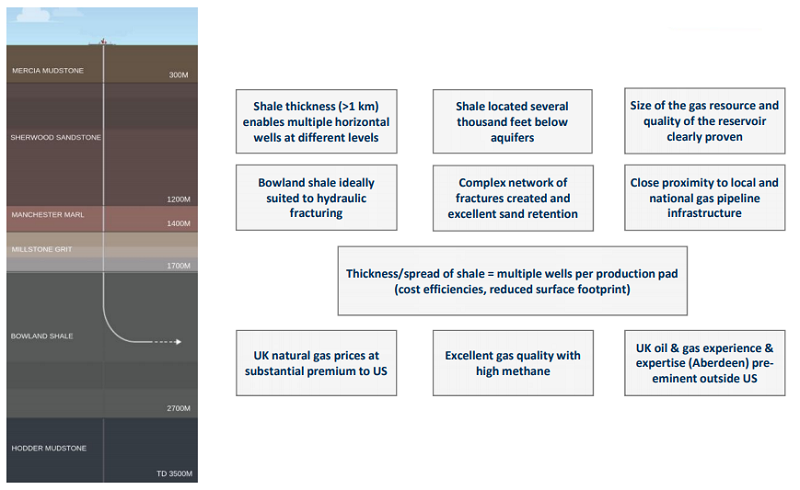The height and width of the screenshot is (490, 800).
Task: Select the 'Shale thickness (>1 km)' box
Action: click(316, 121)
